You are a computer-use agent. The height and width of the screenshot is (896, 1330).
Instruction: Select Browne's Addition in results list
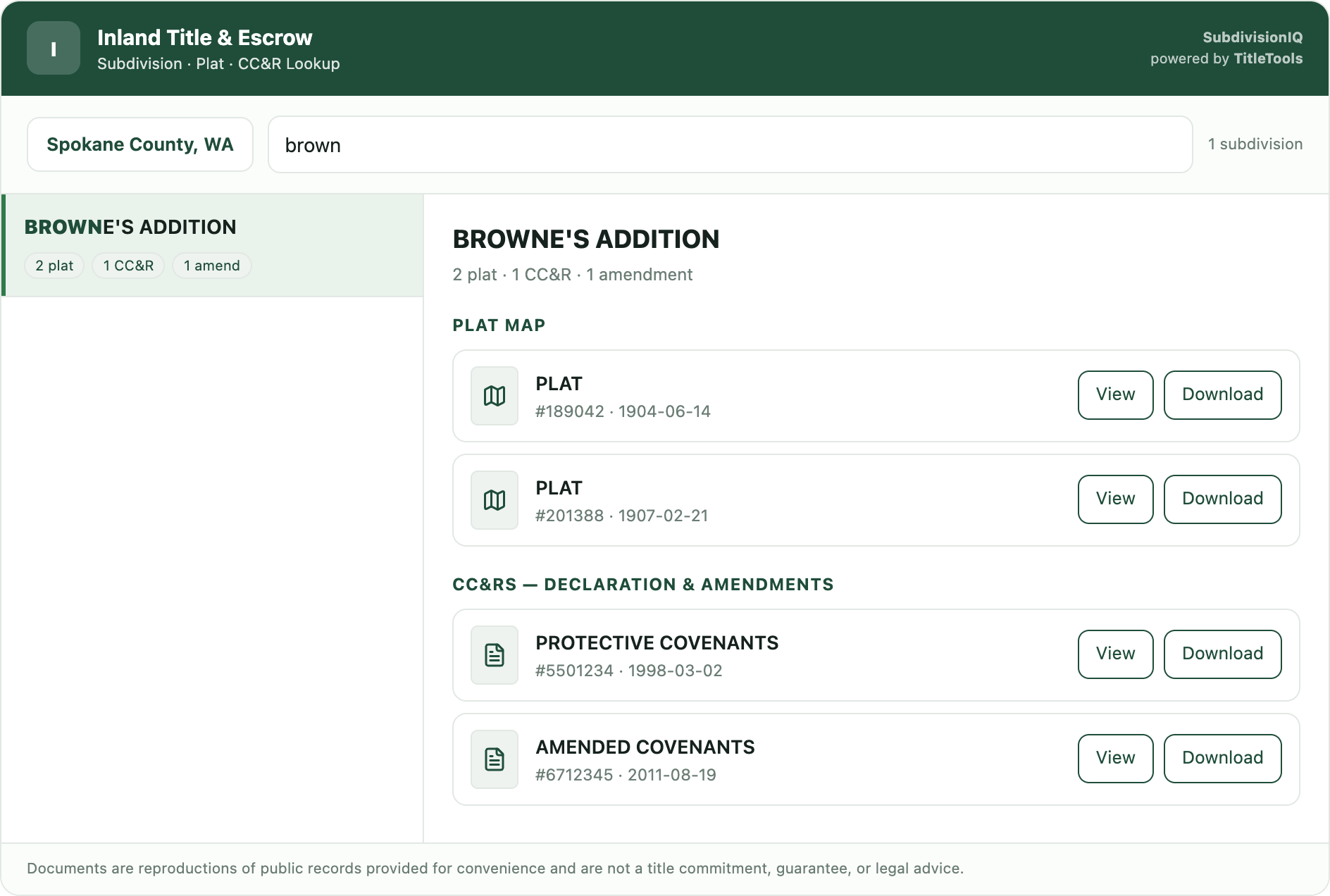coord(213,245)
